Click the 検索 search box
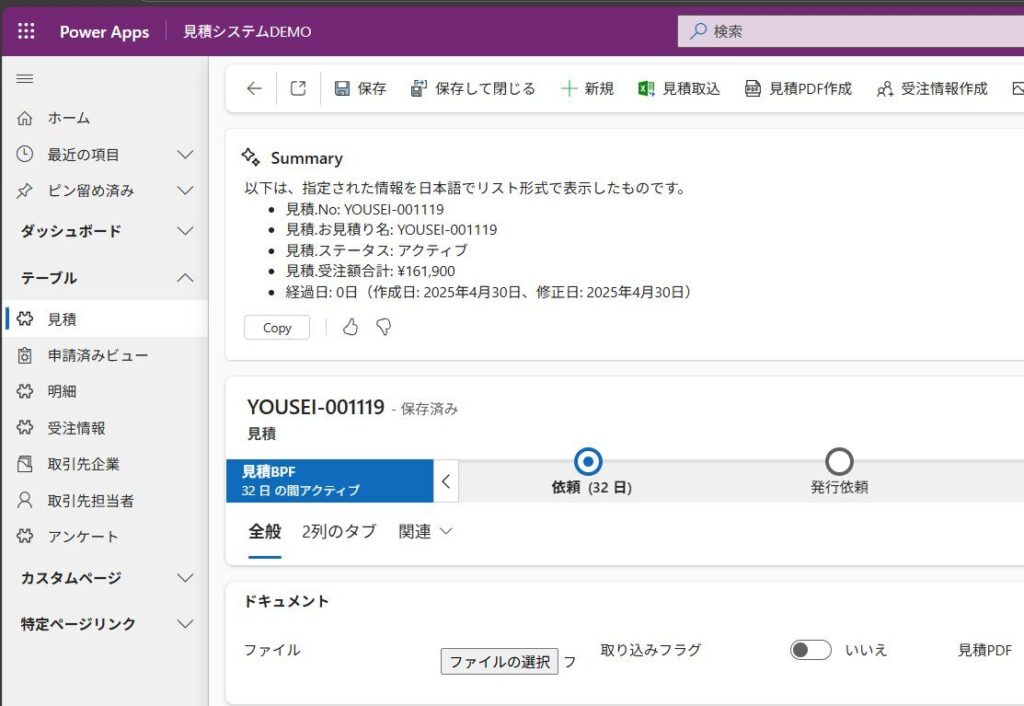 click(x=850, y=32)
